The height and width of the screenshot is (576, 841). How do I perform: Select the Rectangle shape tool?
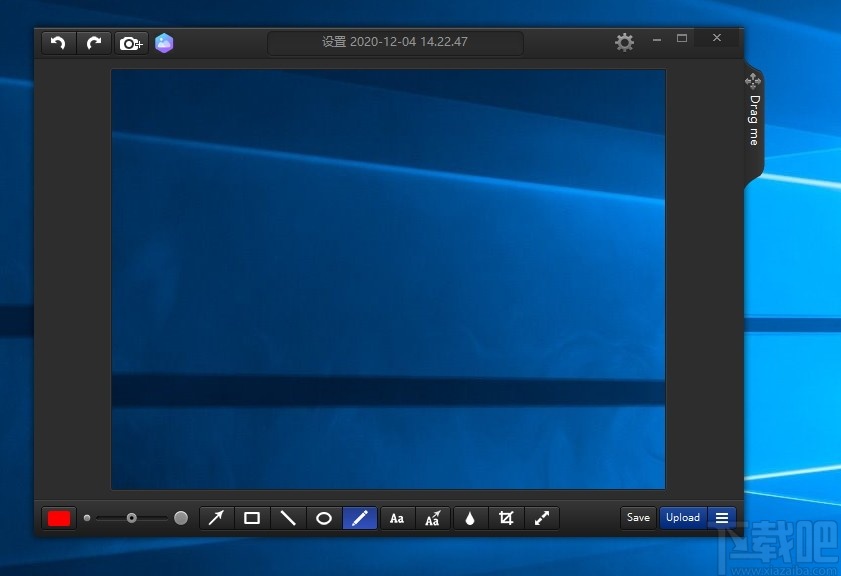coord(252,518)
